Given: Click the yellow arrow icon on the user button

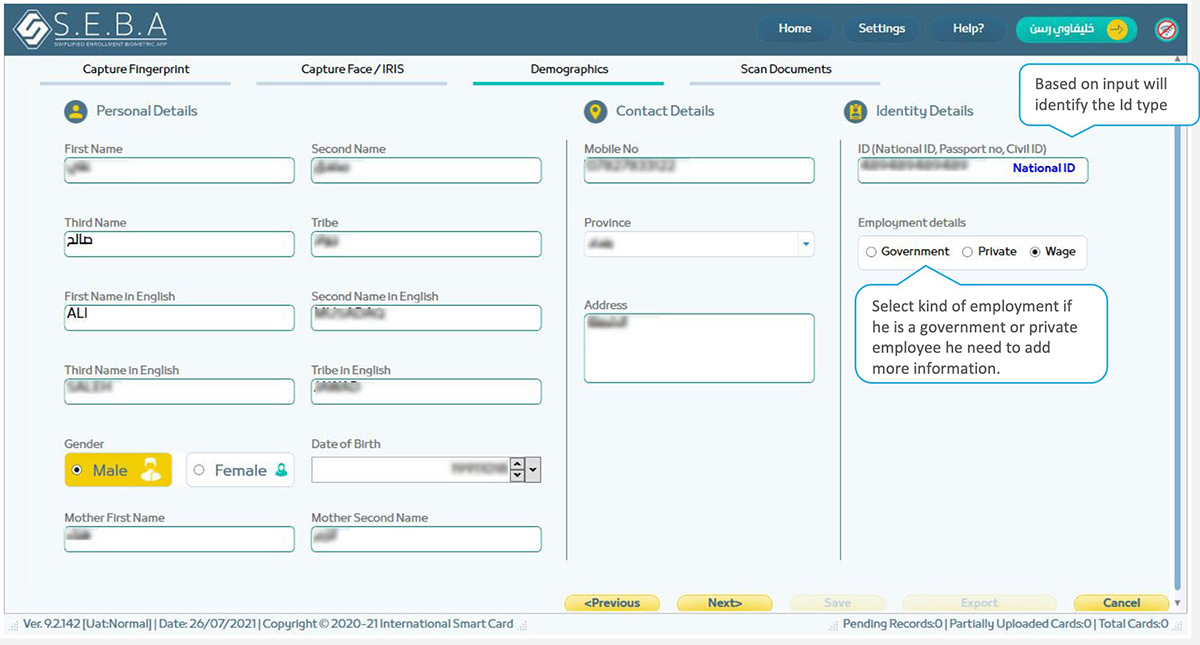Looking at the screenshot, I should (1117, 29).
